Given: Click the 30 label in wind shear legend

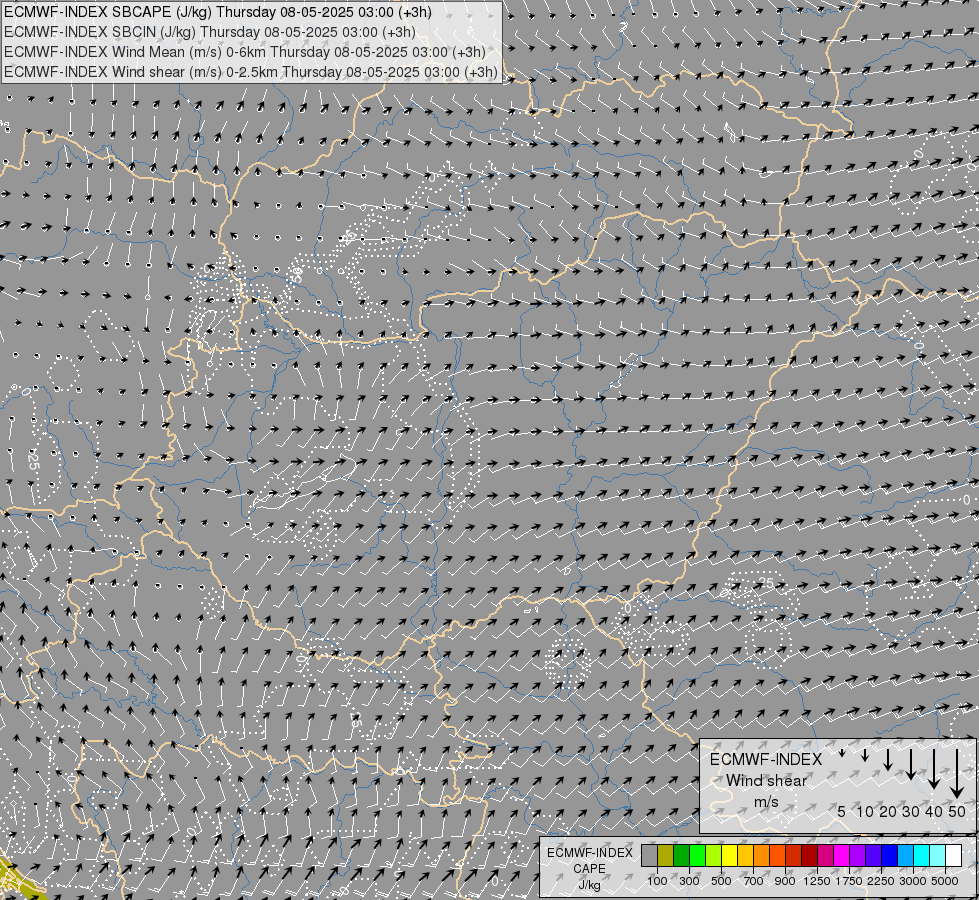Looking at the screenshot, I should [911, 811].
